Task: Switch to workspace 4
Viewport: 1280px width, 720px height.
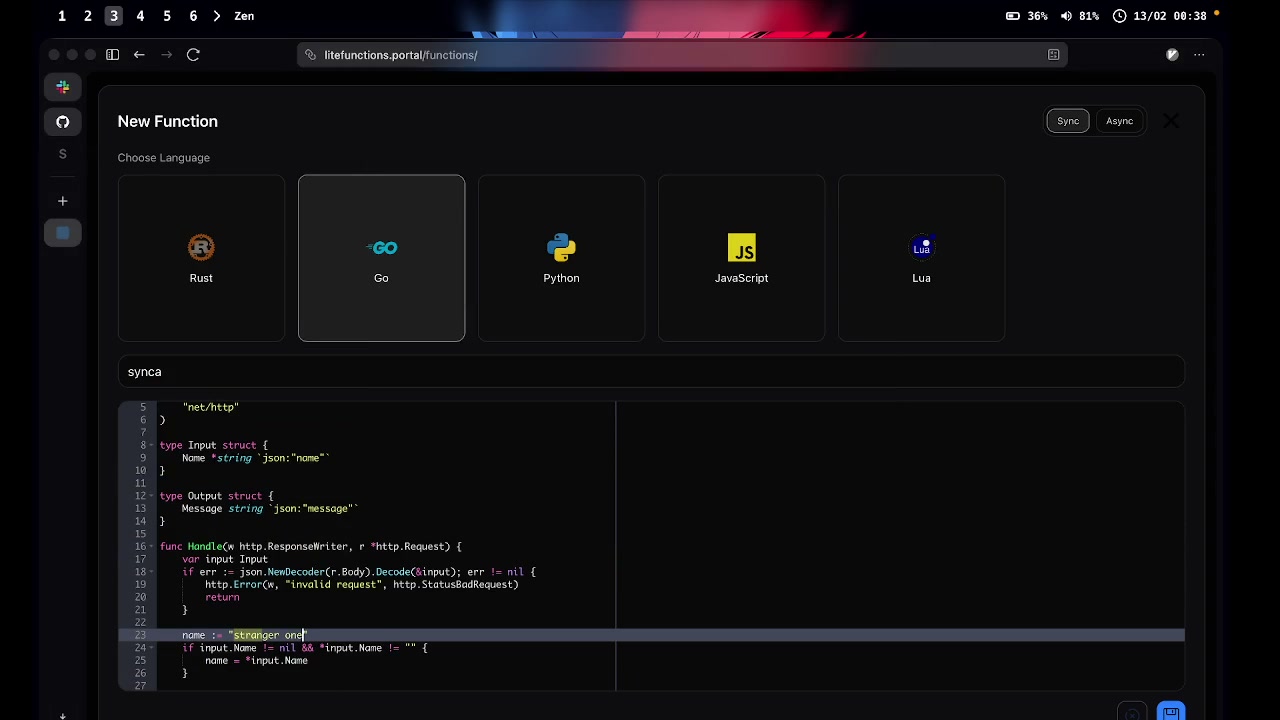Action: click(140, 16)
